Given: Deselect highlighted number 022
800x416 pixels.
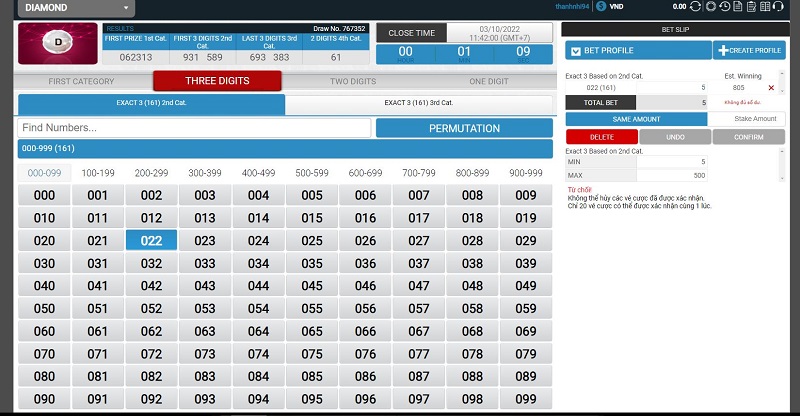Looking at the screenshot, I should (152, 240).
